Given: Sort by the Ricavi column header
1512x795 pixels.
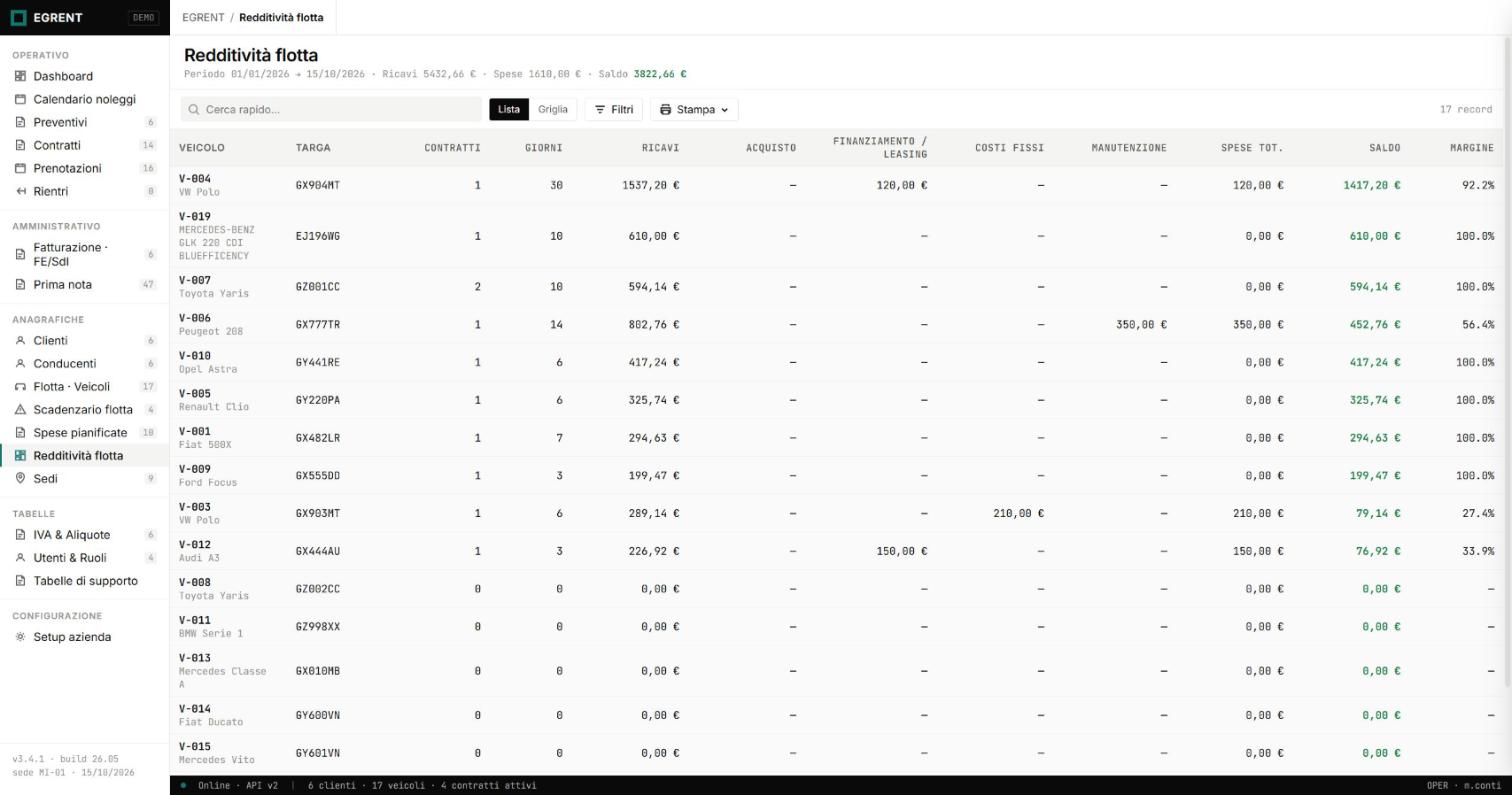Looking at the screenshot, I should pos(660,148).
